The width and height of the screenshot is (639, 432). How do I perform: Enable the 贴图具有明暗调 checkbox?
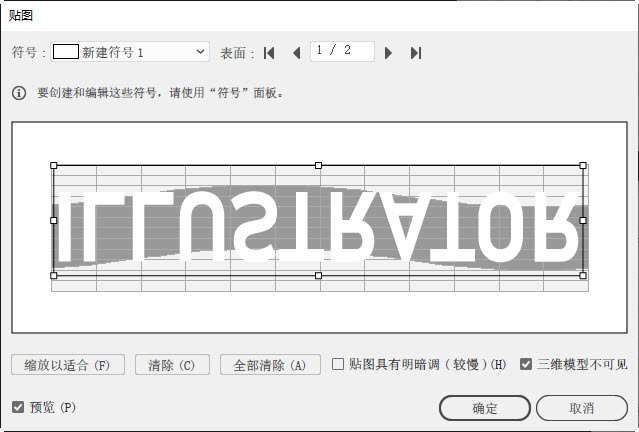click(338, 364)
